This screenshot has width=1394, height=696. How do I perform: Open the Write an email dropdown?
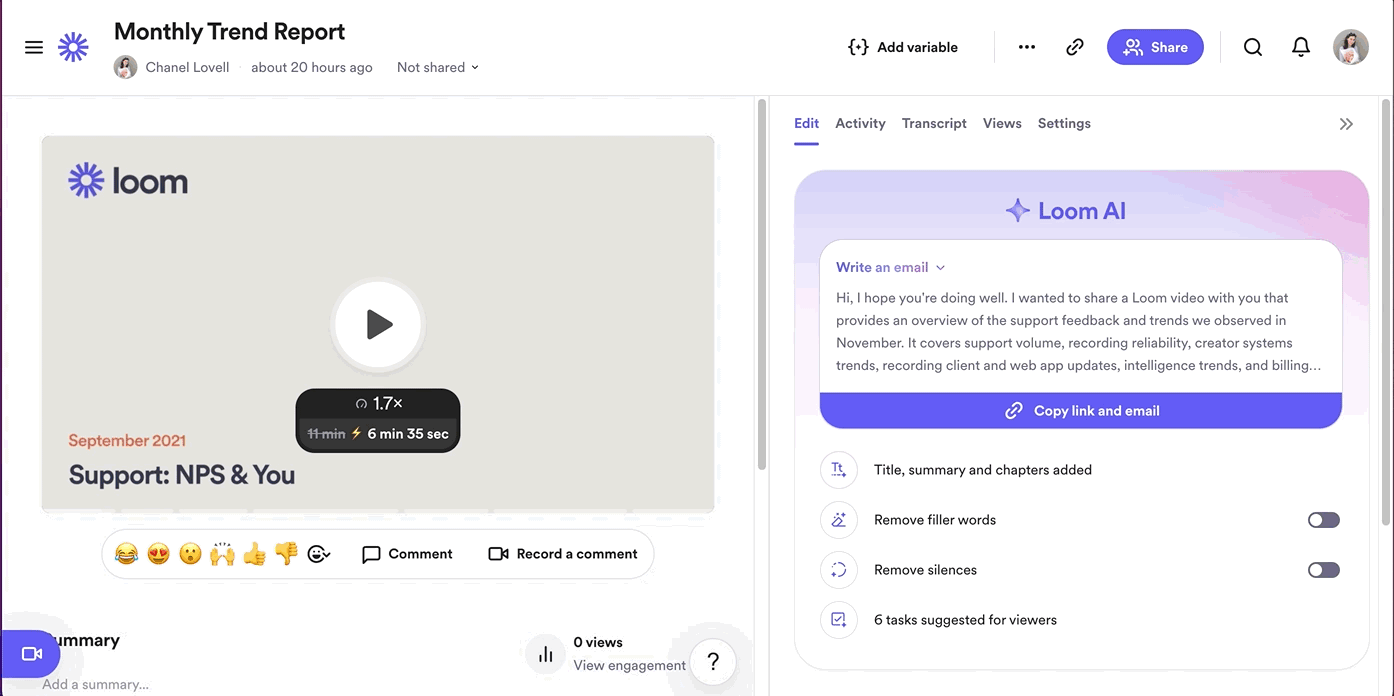(890, 267)
